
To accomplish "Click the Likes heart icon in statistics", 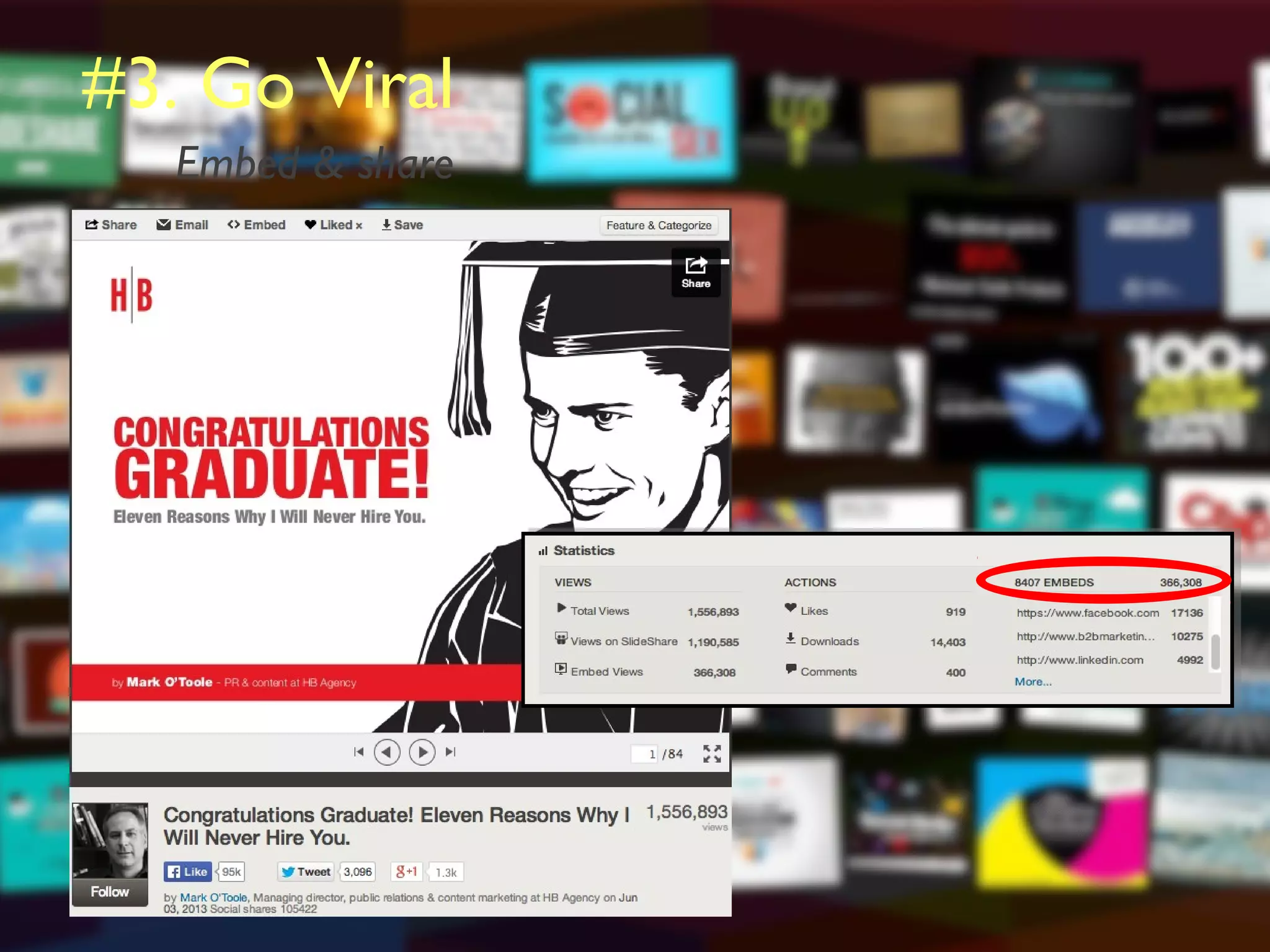I will click(790, 608).
